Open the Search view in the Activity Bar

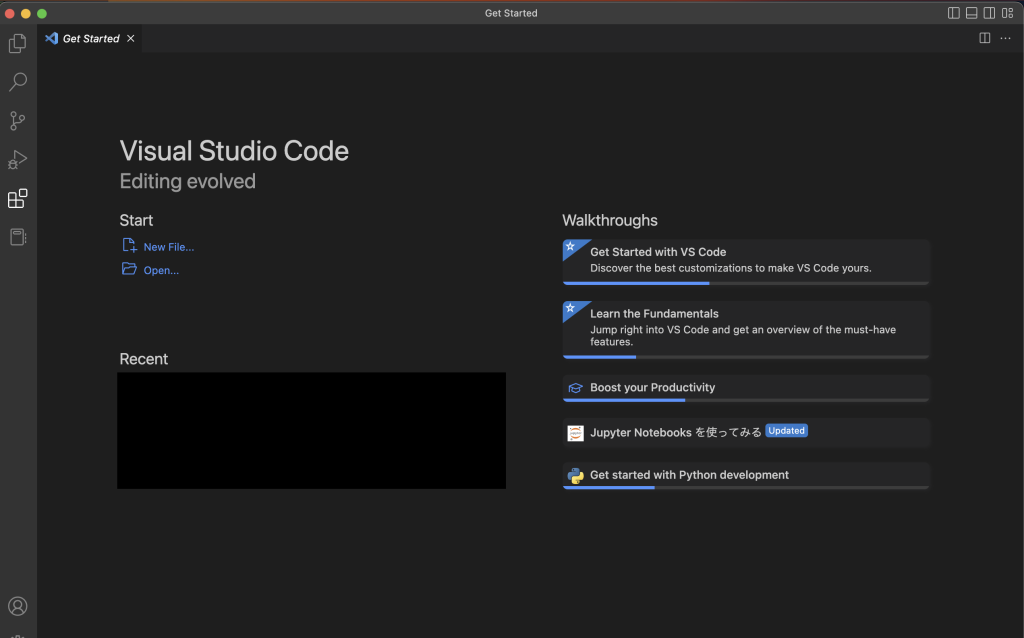click(18, 82)
